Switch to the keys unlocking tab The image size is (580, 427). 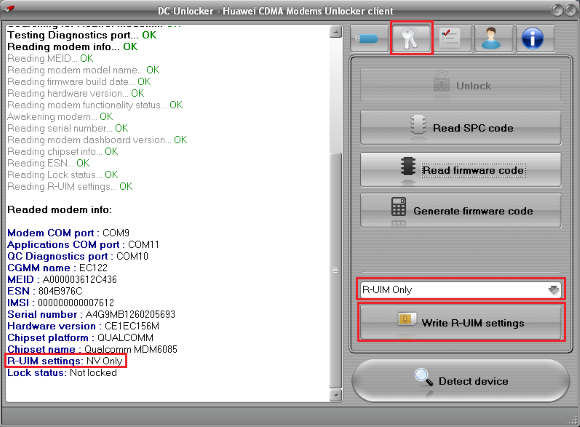point(411,38)
